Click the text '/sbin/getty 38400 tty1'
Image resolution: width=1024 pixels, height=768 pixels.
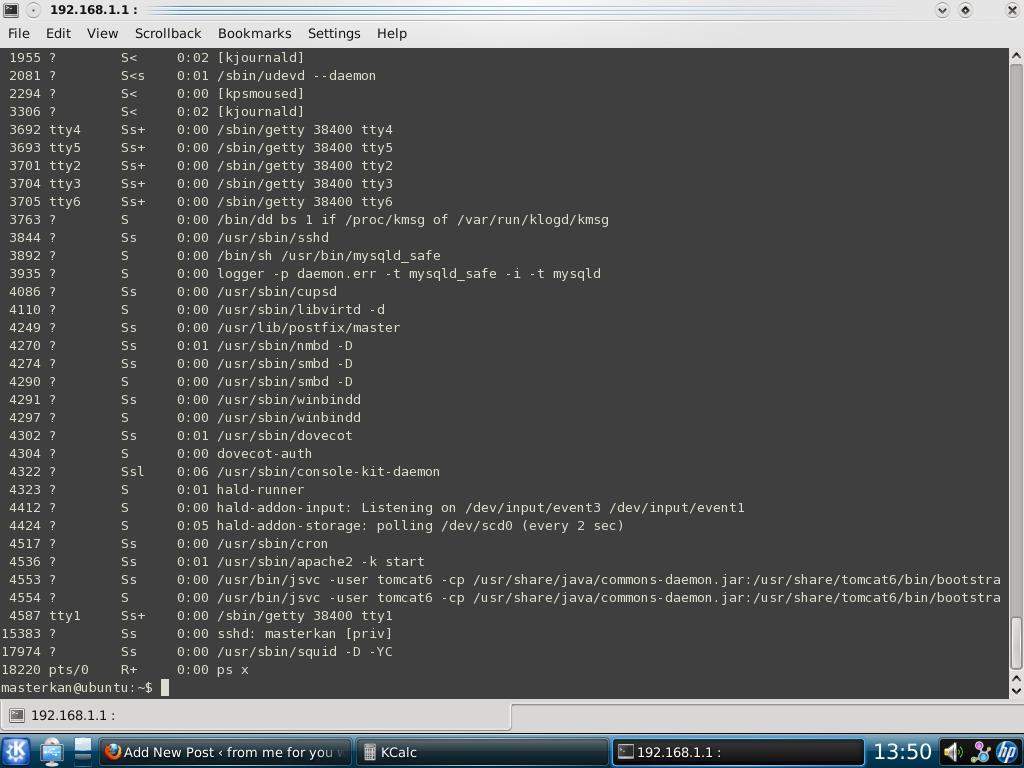(305, 616)
